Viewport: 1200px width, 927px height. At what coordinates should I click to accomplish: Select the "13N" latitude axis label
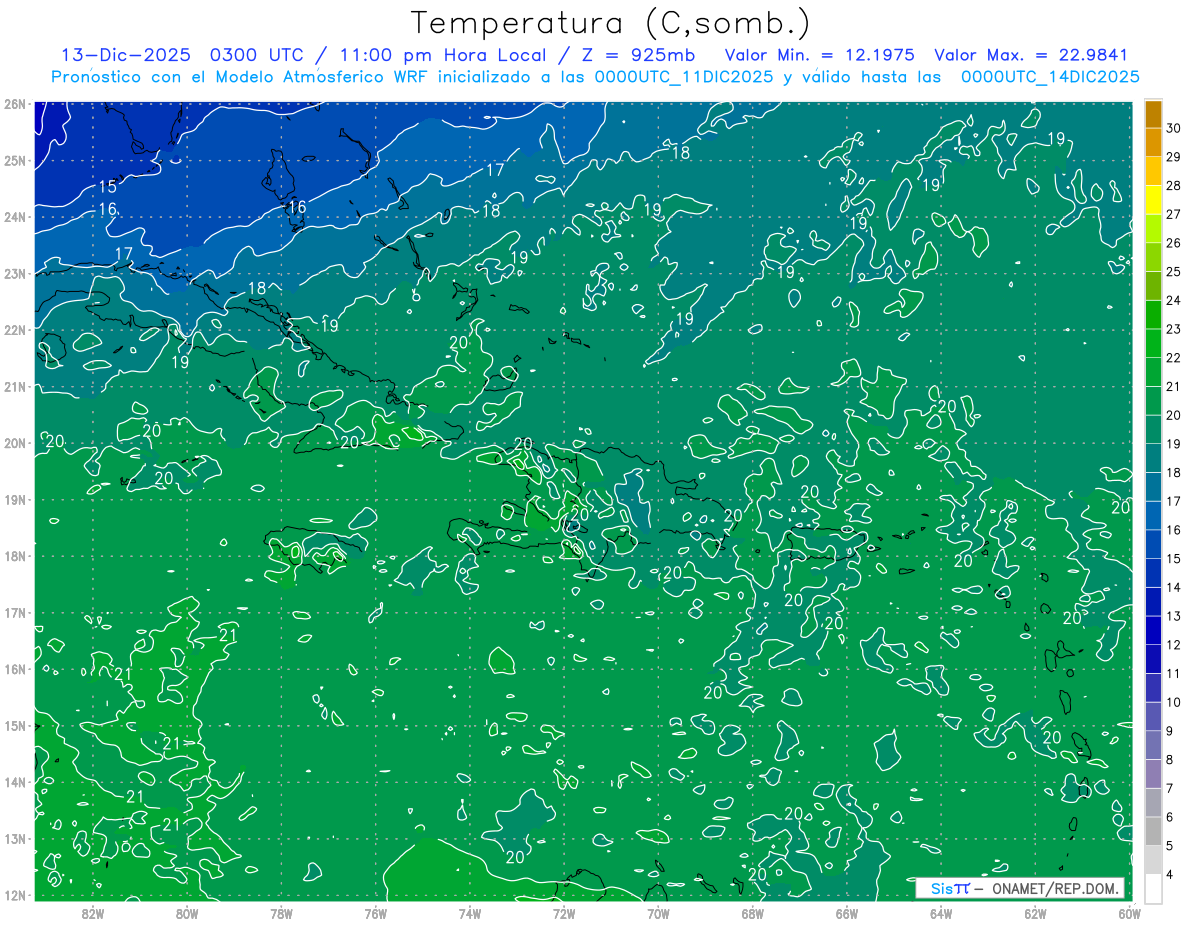coord(15,838)
